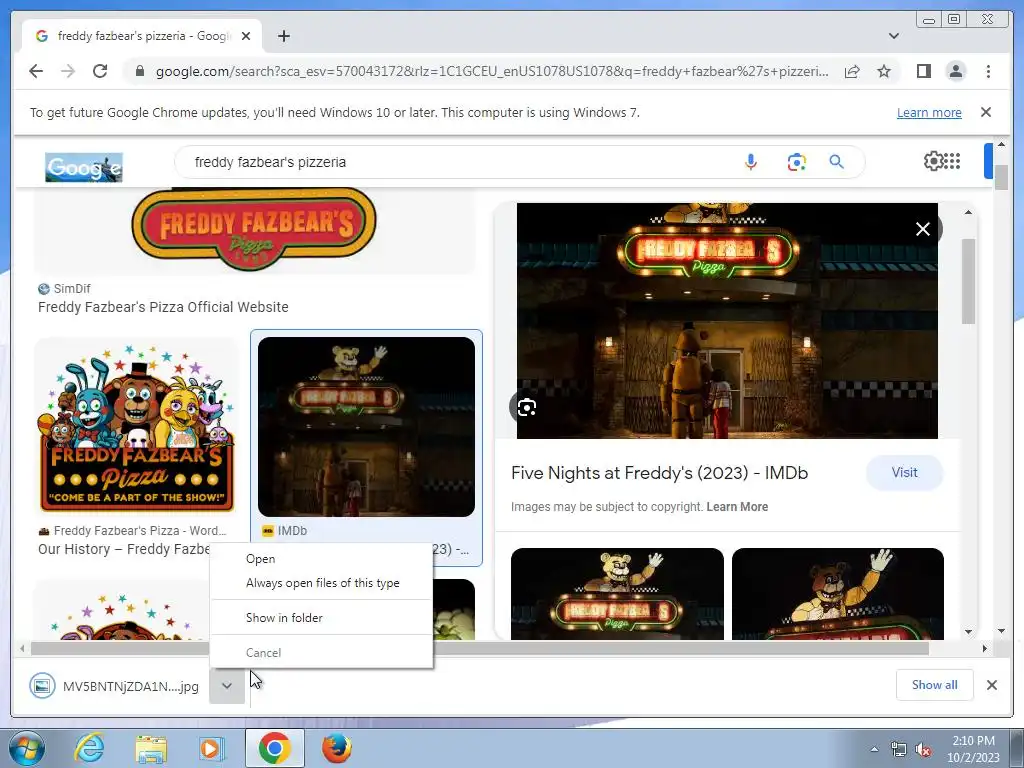
Task: Click the horizontal page scrollbar
Action: pos(479,648)
